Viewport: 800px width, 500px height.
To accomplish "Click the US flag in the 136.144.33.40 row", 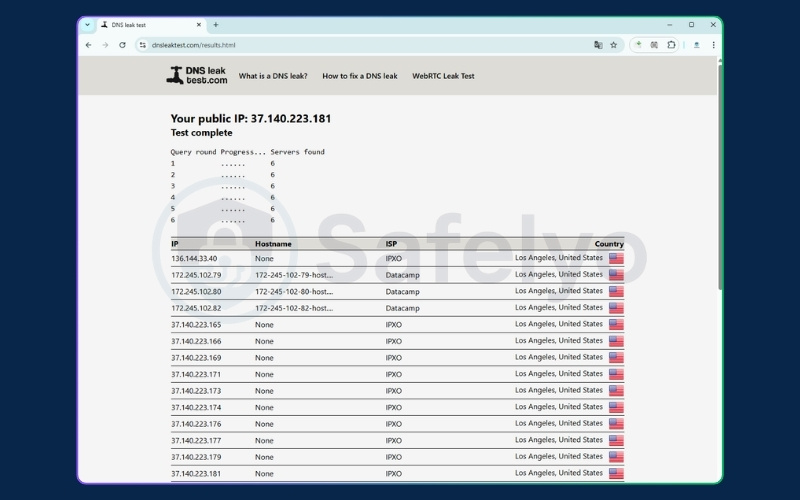I will point(616,258).
